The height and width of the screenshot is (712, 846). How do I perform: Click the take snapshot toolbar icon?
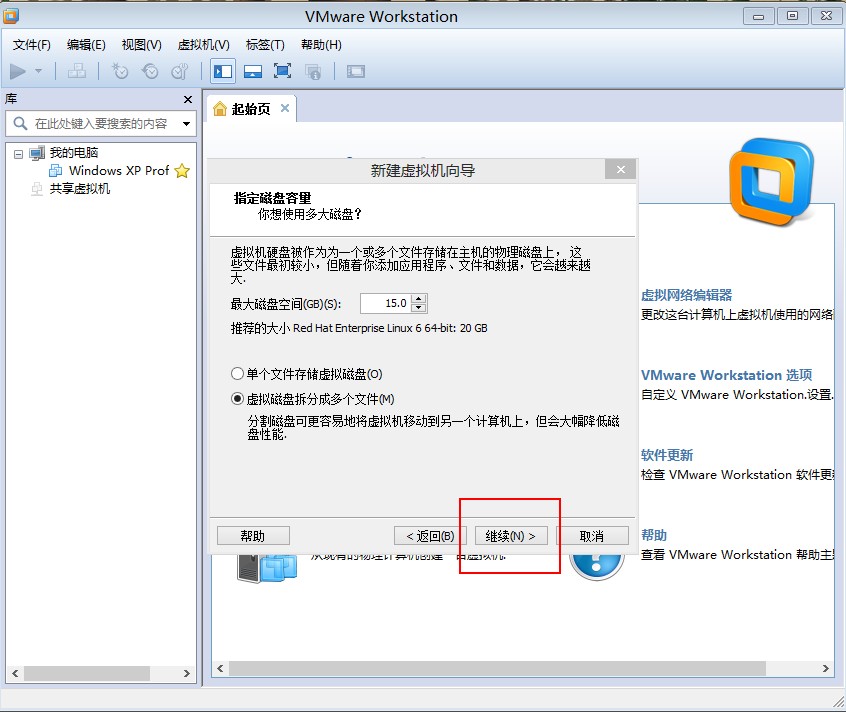120,71
